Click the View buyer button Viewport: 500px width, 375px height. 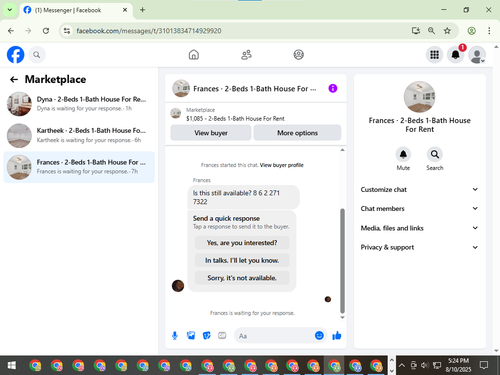pos(211,133)
